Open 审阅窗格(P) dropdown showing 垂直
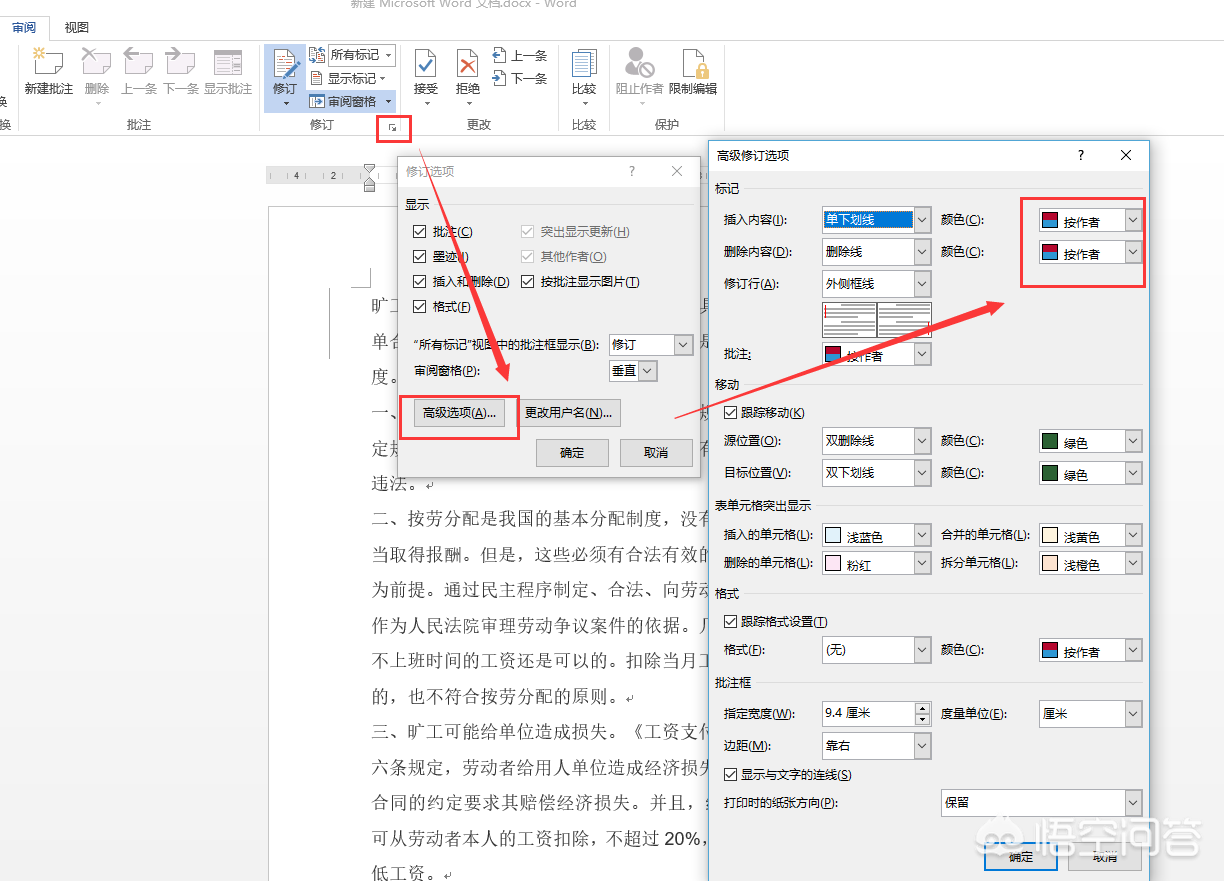 click(633, 371)
